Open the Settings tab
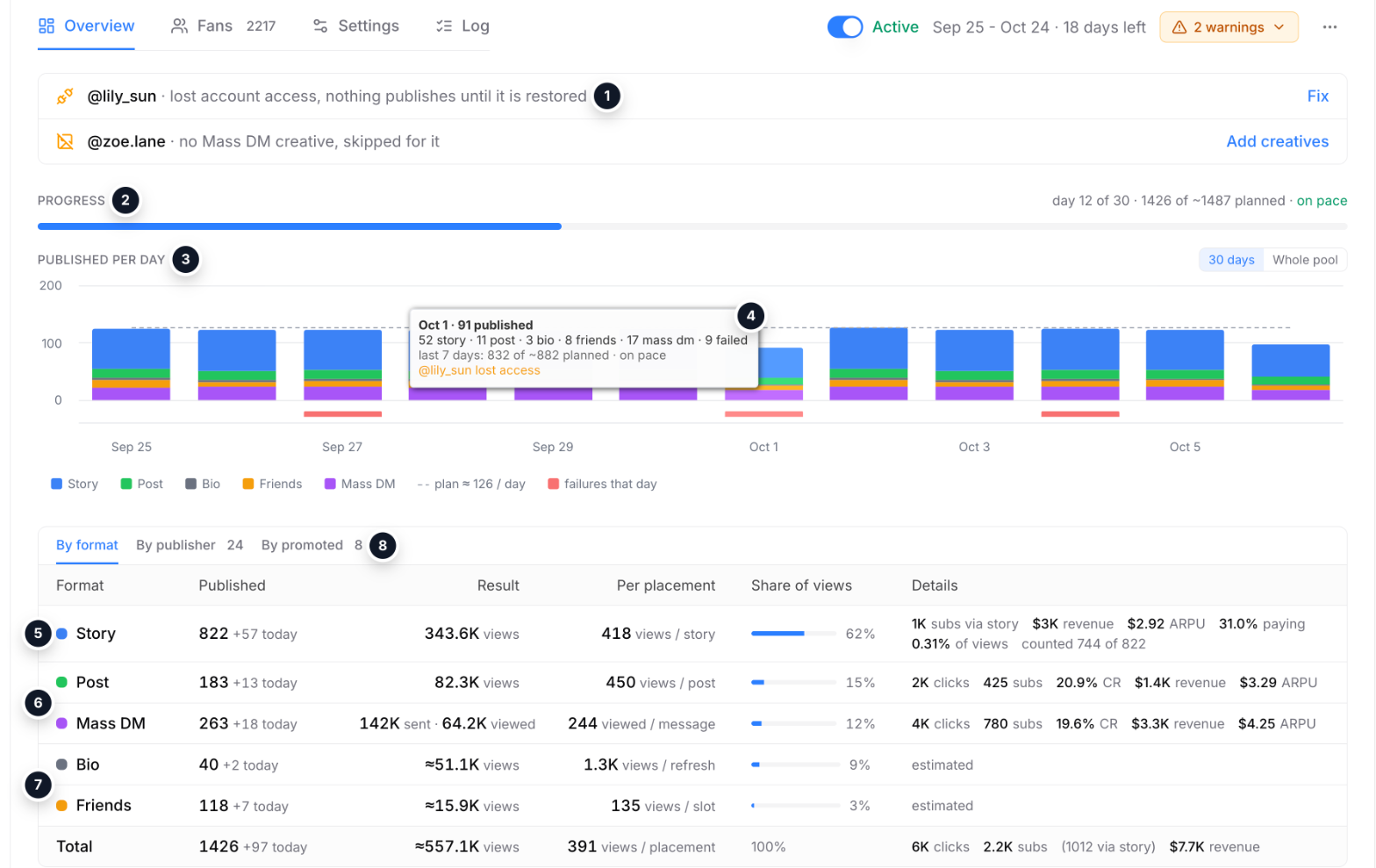Image resolution: width=1376 pixels, height=868 pixels. tap(355, 25)
